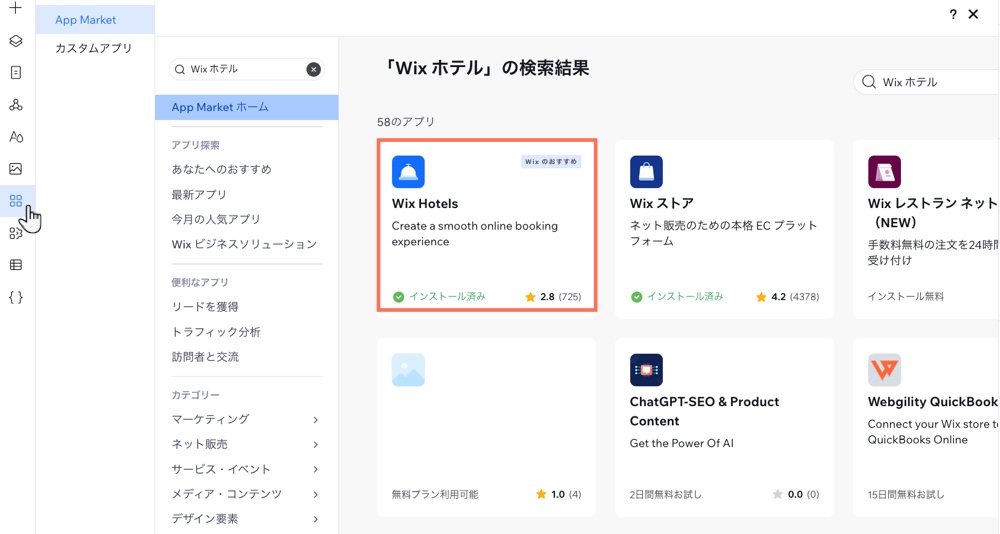The width and height of the screenshot is (1000, 534).
Task: Expand the サービス・イベント category chevron
Action: click(316, 469)
